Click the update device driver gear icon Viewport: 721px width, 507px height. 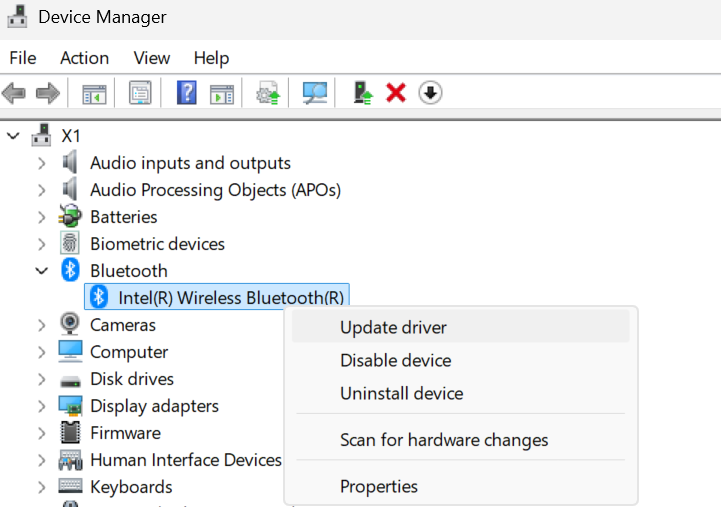click(x=268, y=93)
